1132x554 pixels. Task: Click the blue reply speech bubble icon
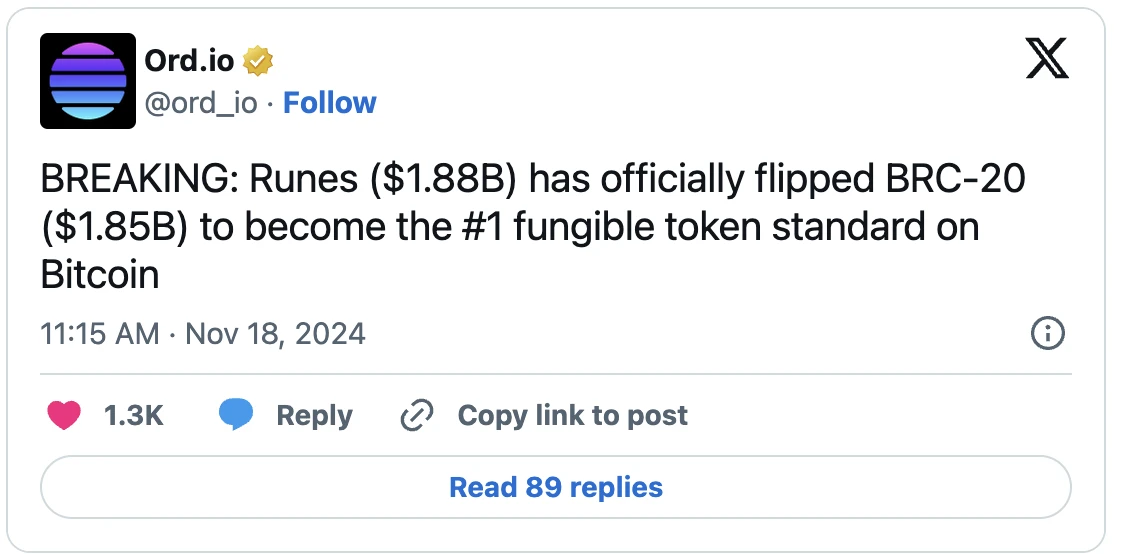click(x=236, y=415)
